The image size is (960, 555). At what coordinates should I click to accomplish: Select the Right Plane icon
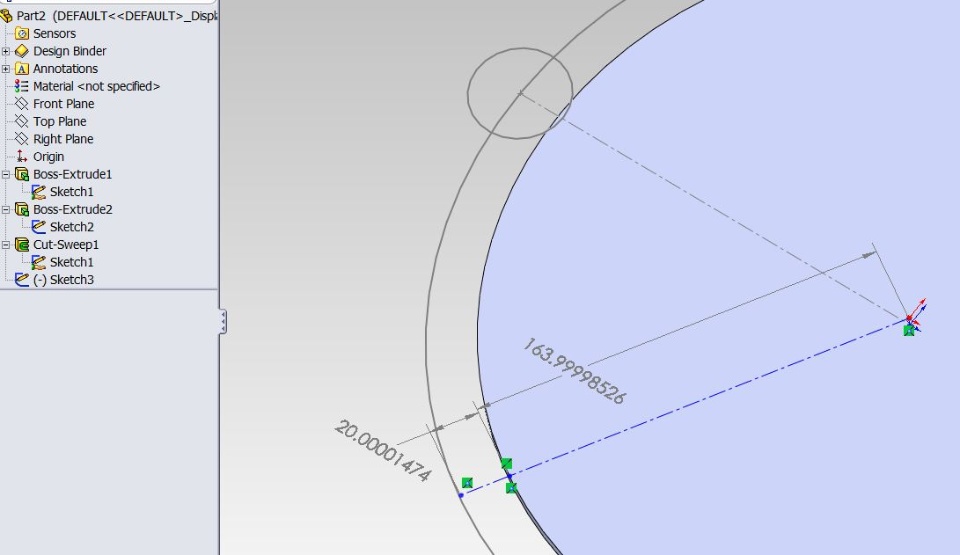point(22,139)
